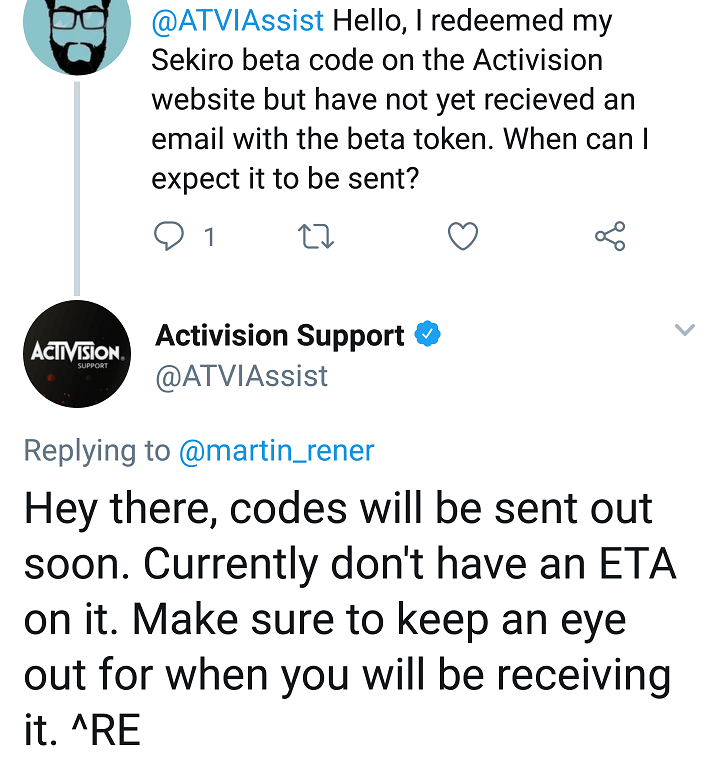Tap the blue verified badge
This screenshot has height=763, width=719.
pos(427,334)
